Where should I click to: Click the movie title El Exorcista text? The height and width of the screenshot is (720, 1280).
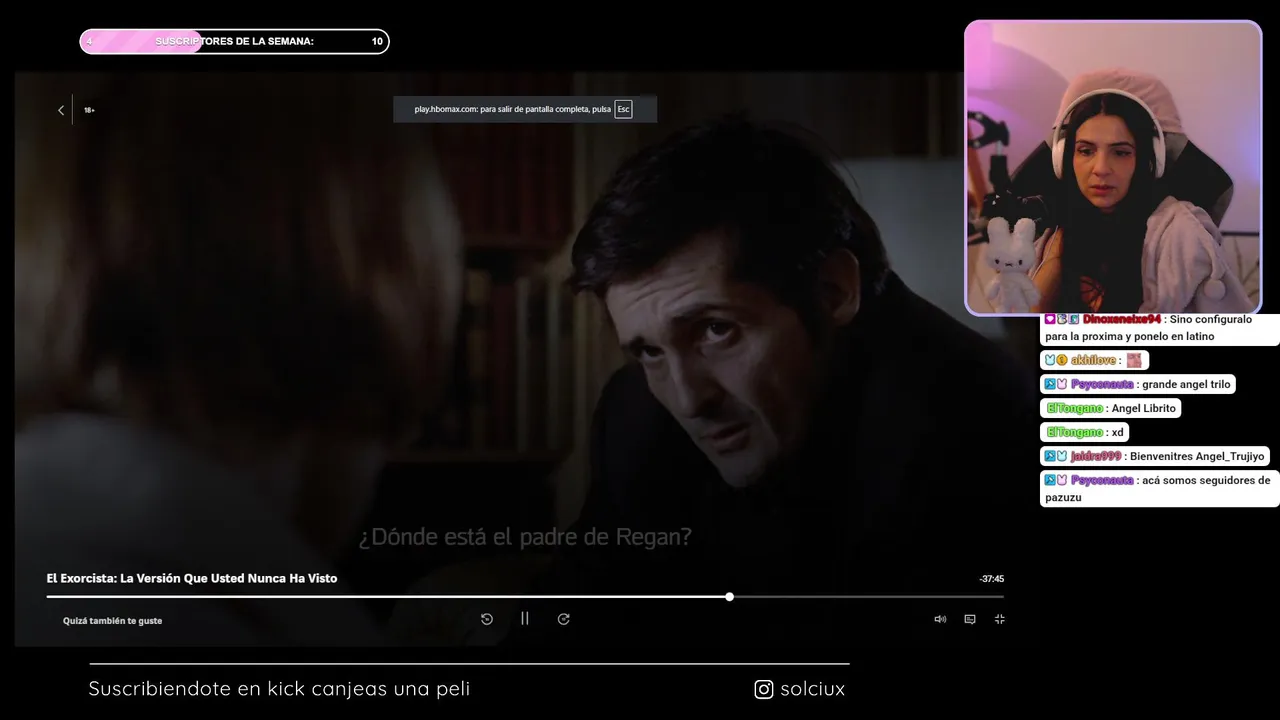point(192,578)
